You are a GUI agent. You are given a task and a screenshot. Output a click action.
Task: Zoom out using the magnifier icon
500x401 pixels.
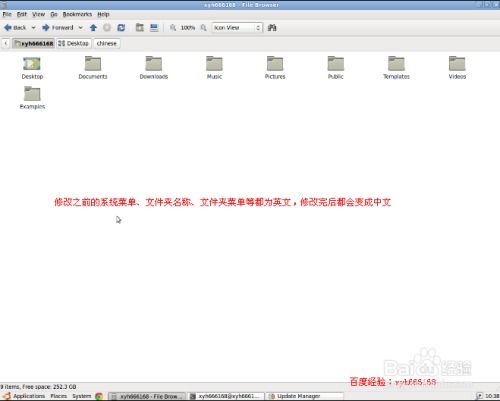pos(173,28)
